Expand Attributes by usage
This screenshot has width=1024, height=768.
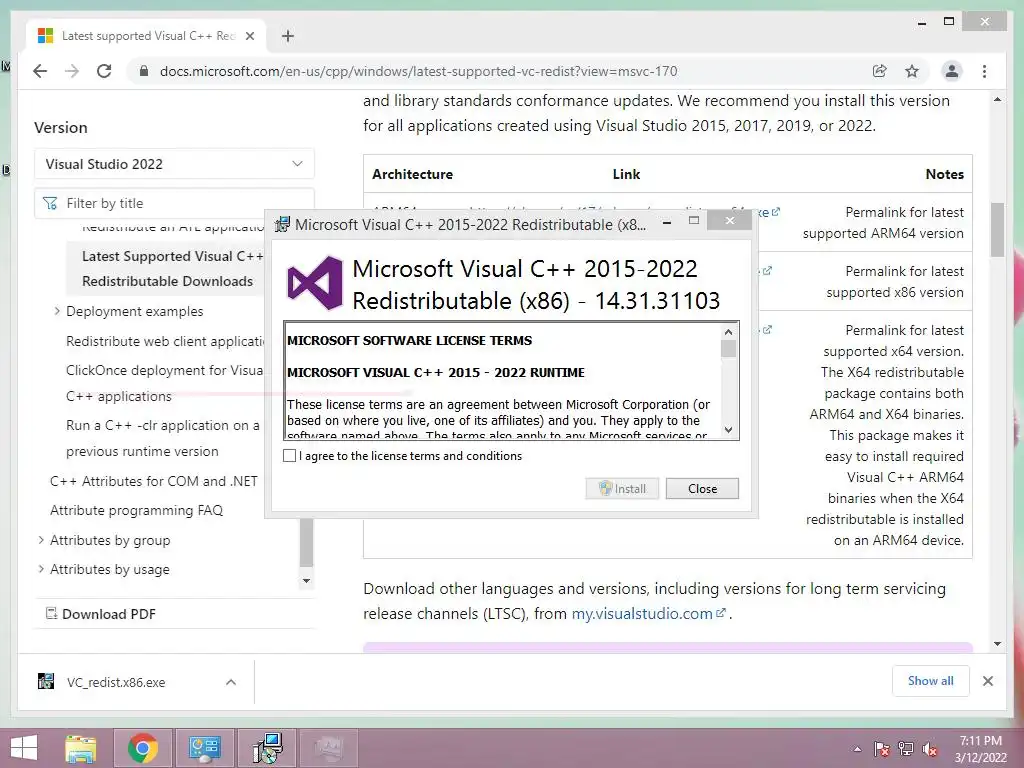(x=41, y=569)
